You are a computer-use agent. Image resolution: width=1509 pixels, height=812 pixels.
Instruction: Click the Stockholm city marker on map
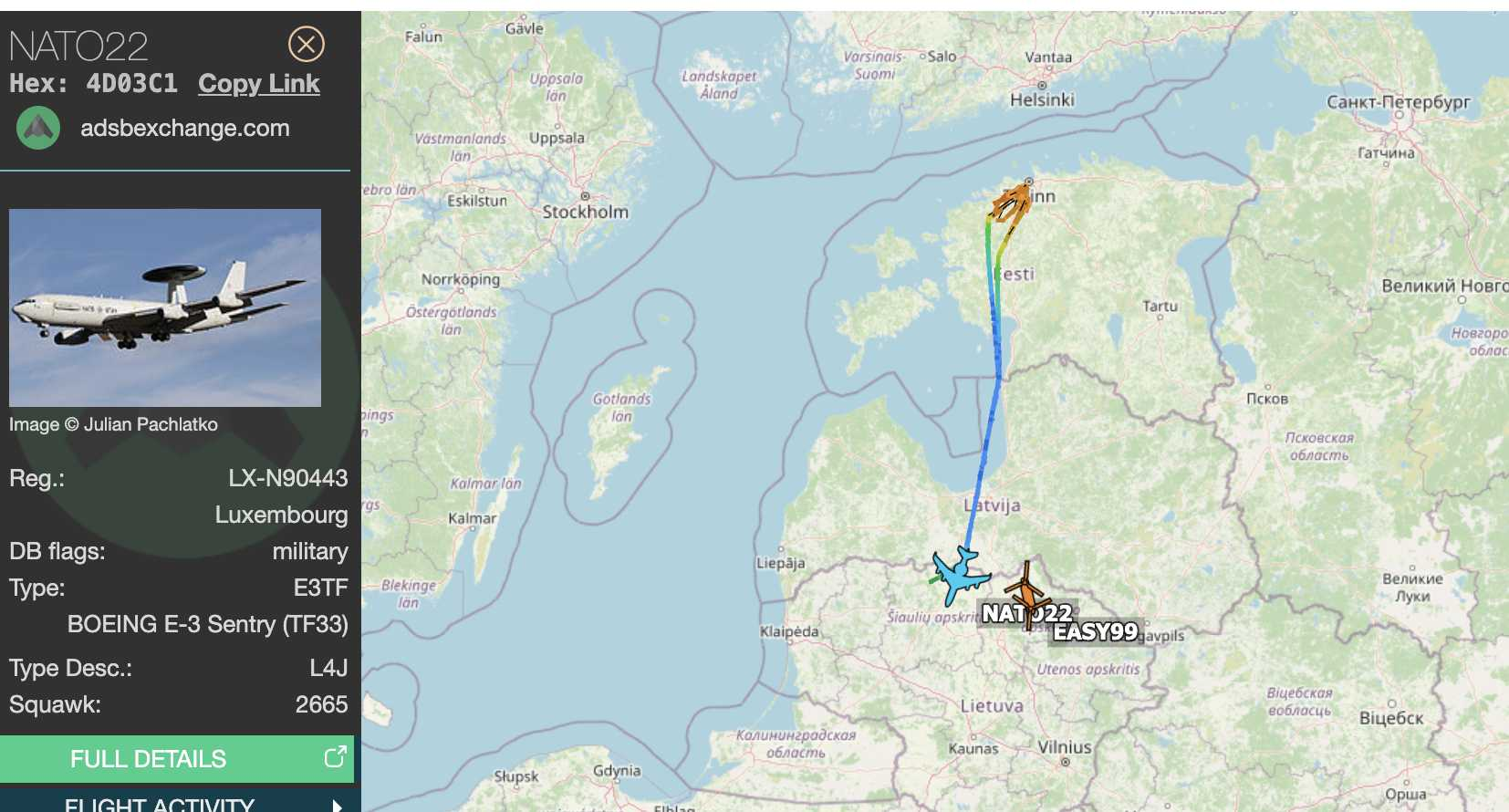click(585, 196)
